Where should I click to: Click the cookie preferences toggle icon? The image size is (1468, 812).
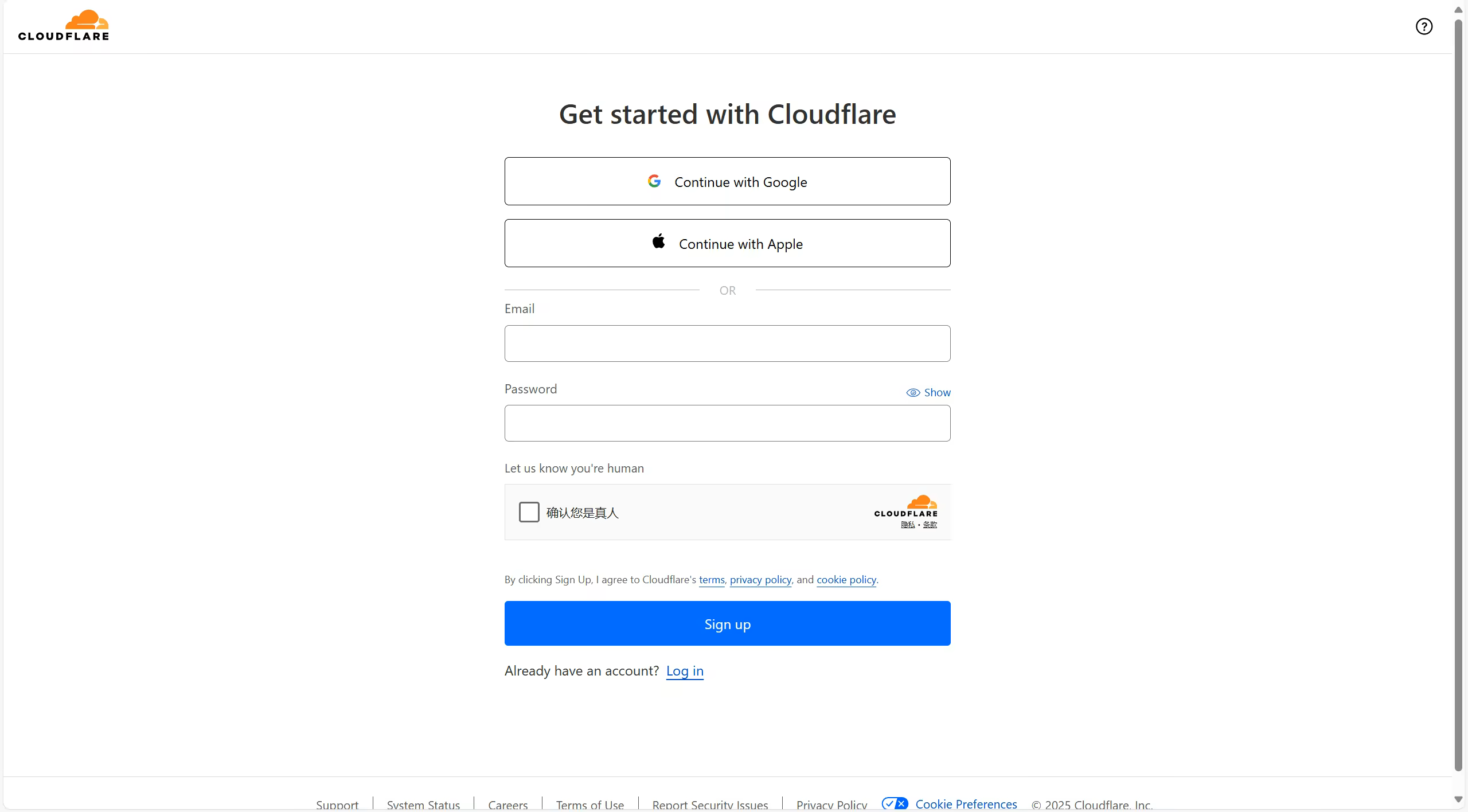(895, 803)
